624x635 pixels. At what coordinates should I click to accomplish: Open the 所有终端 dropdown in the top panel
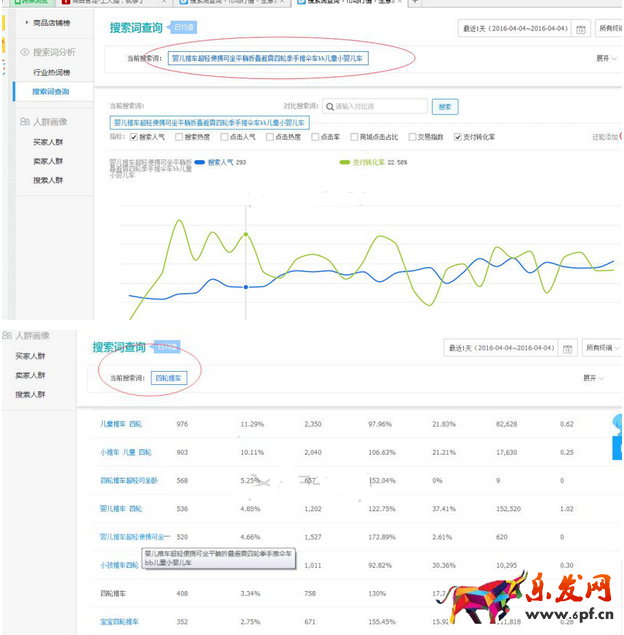click(x=610, y=29)
